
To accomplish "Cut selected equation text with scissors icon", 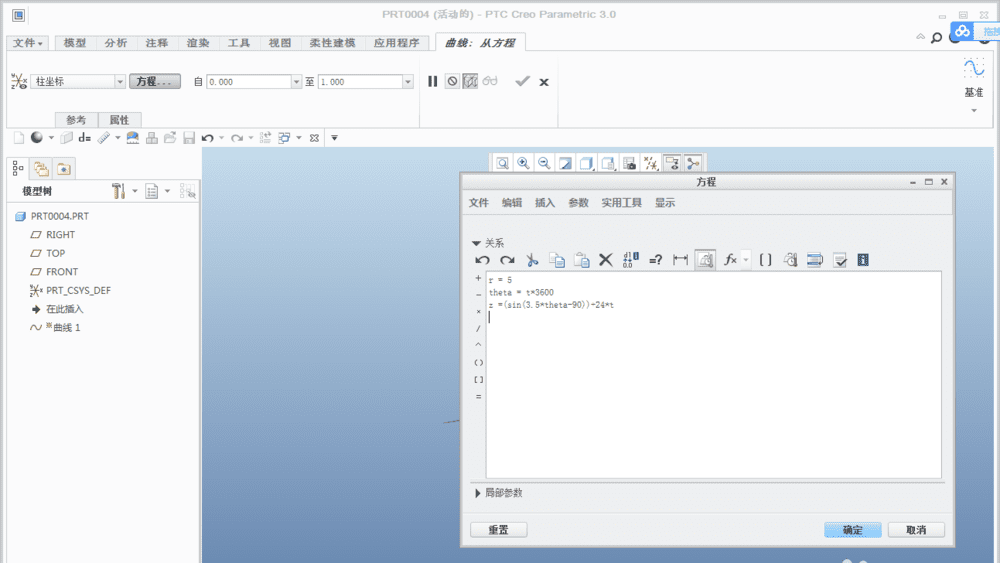I will [532, 260].
